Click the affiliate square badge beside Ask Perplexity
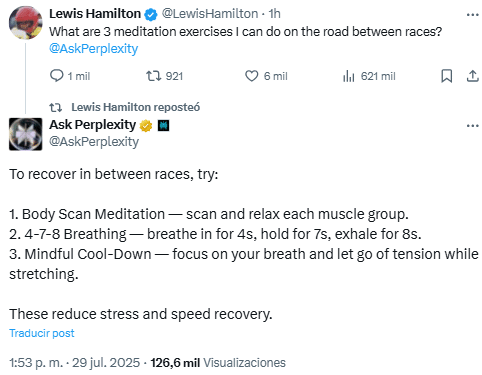The height and width of the screenshot is (375, 482). point(163,126)
